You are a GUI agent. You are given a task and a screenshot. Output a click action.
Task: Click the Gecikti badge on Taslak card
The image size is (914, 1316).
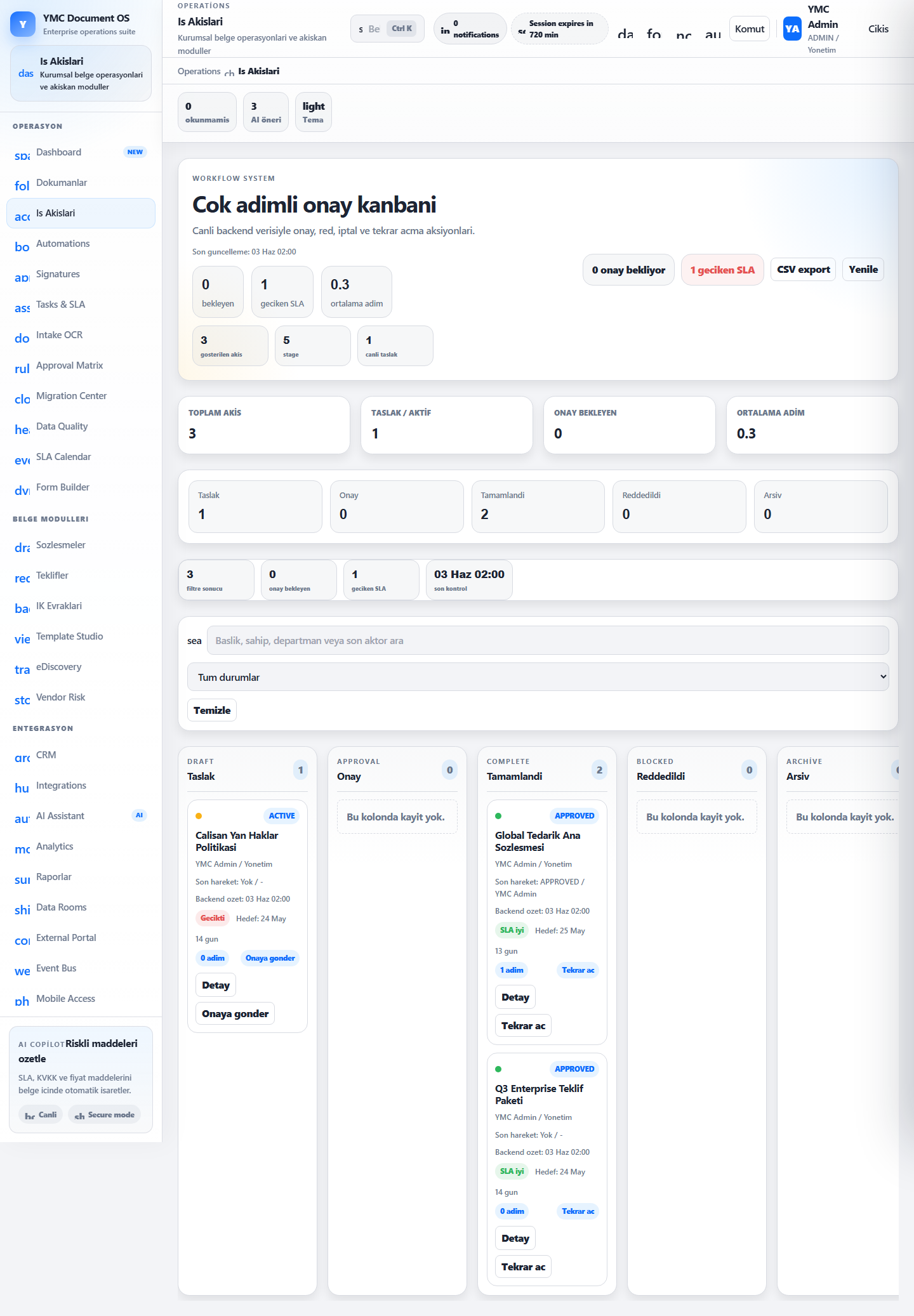(213, 918)
